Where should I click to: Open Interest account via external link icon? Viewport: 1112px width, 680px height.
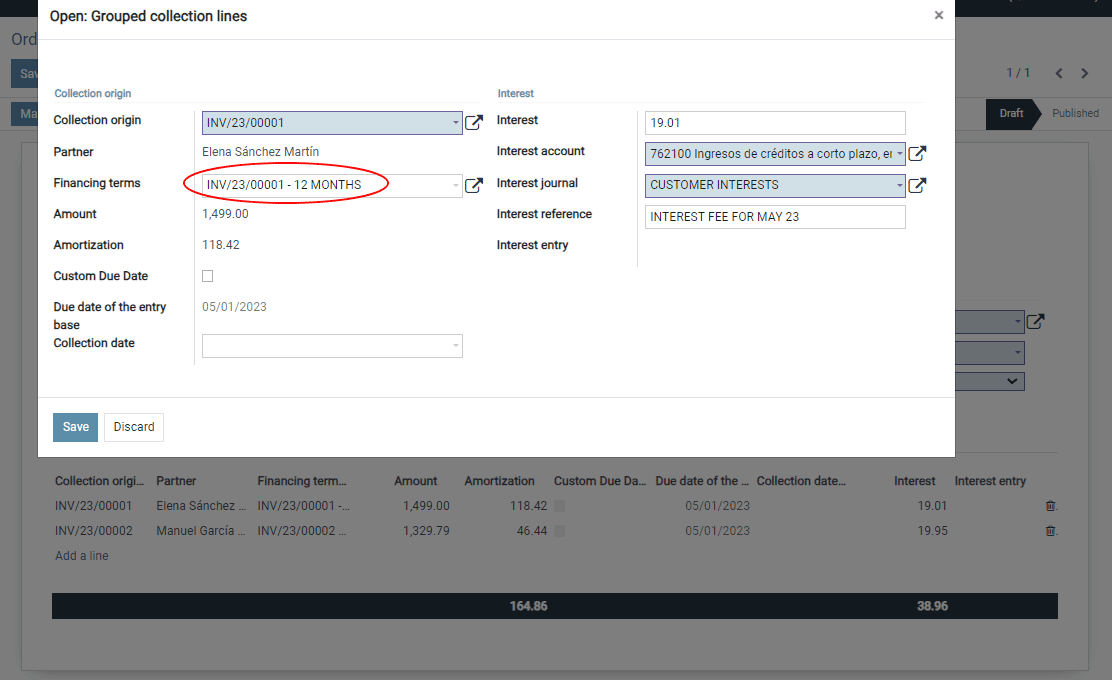tap(917, 154)
